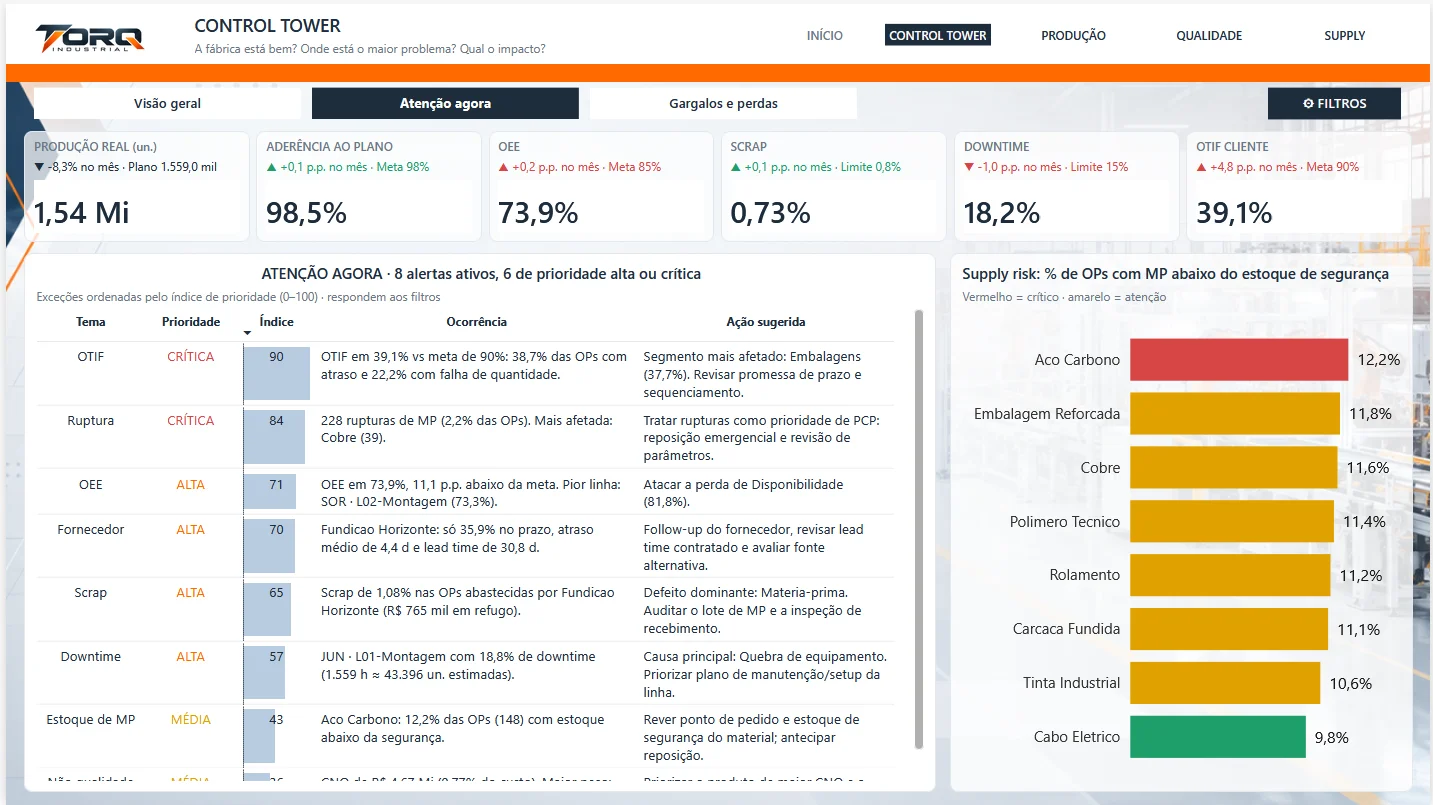Click the red Aco Carbono bar

(1239, 360)
